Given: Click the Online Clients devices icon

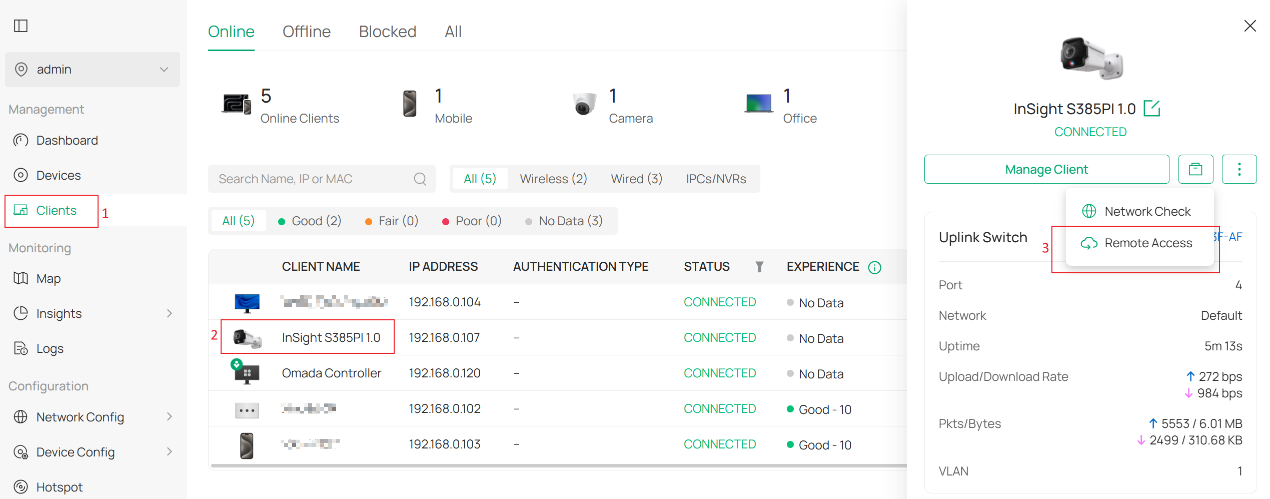Looking at the screenshot, I should click(x=236, y=104).
